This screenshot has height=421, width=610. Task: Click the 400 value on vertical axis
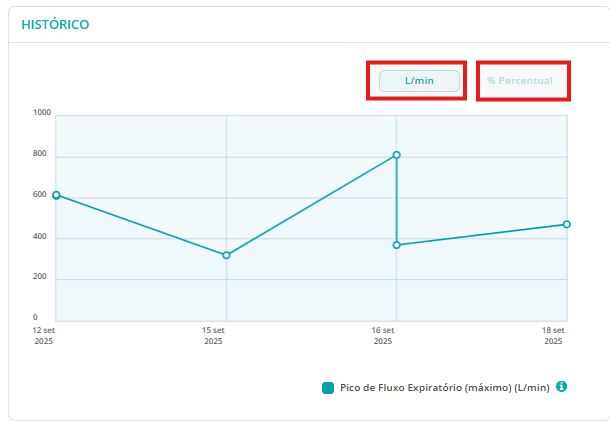[x=40, y=236]
